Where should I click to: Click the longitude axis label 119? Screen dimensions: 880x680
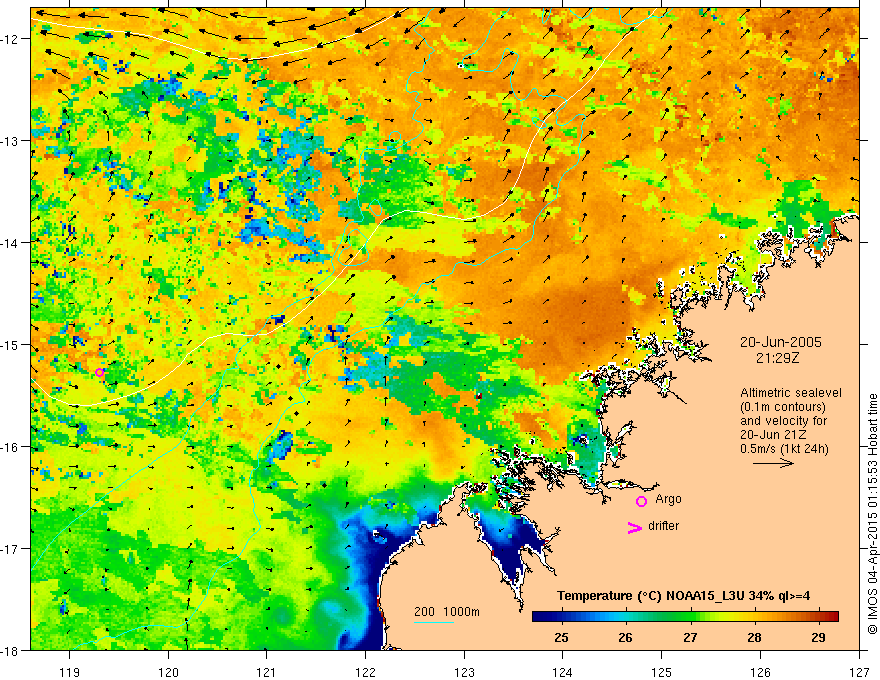click(70, 672)
